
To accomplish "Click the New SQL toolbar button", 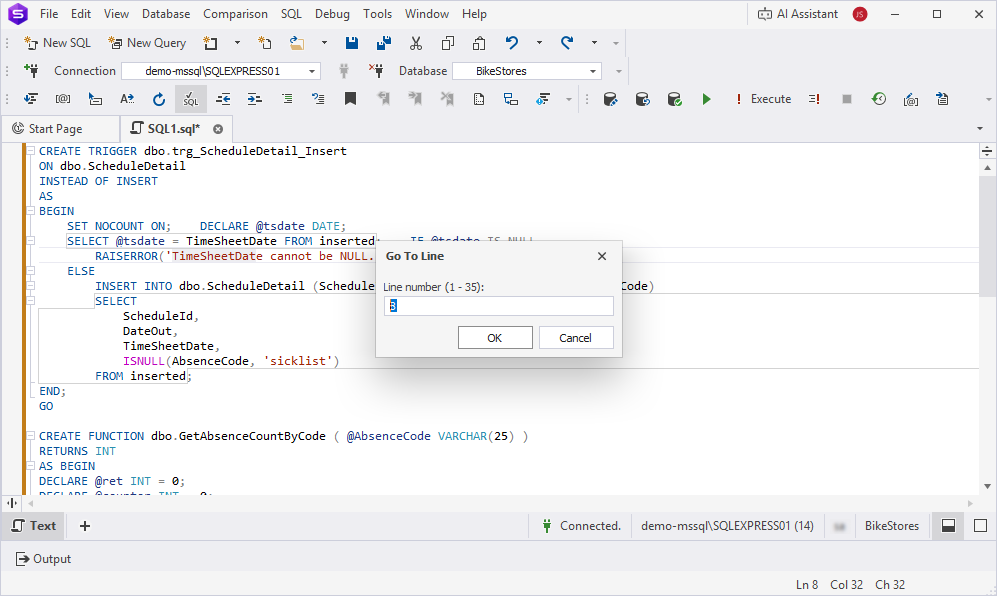I will coord(57,43).
